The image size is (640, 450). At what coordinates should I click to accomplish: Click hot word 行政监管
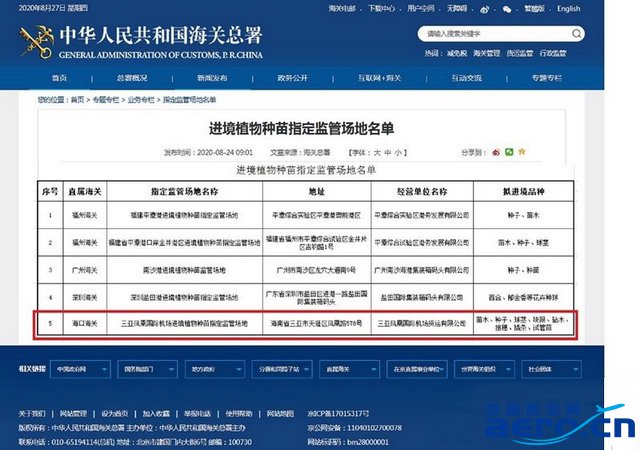[x=553, y=53]
